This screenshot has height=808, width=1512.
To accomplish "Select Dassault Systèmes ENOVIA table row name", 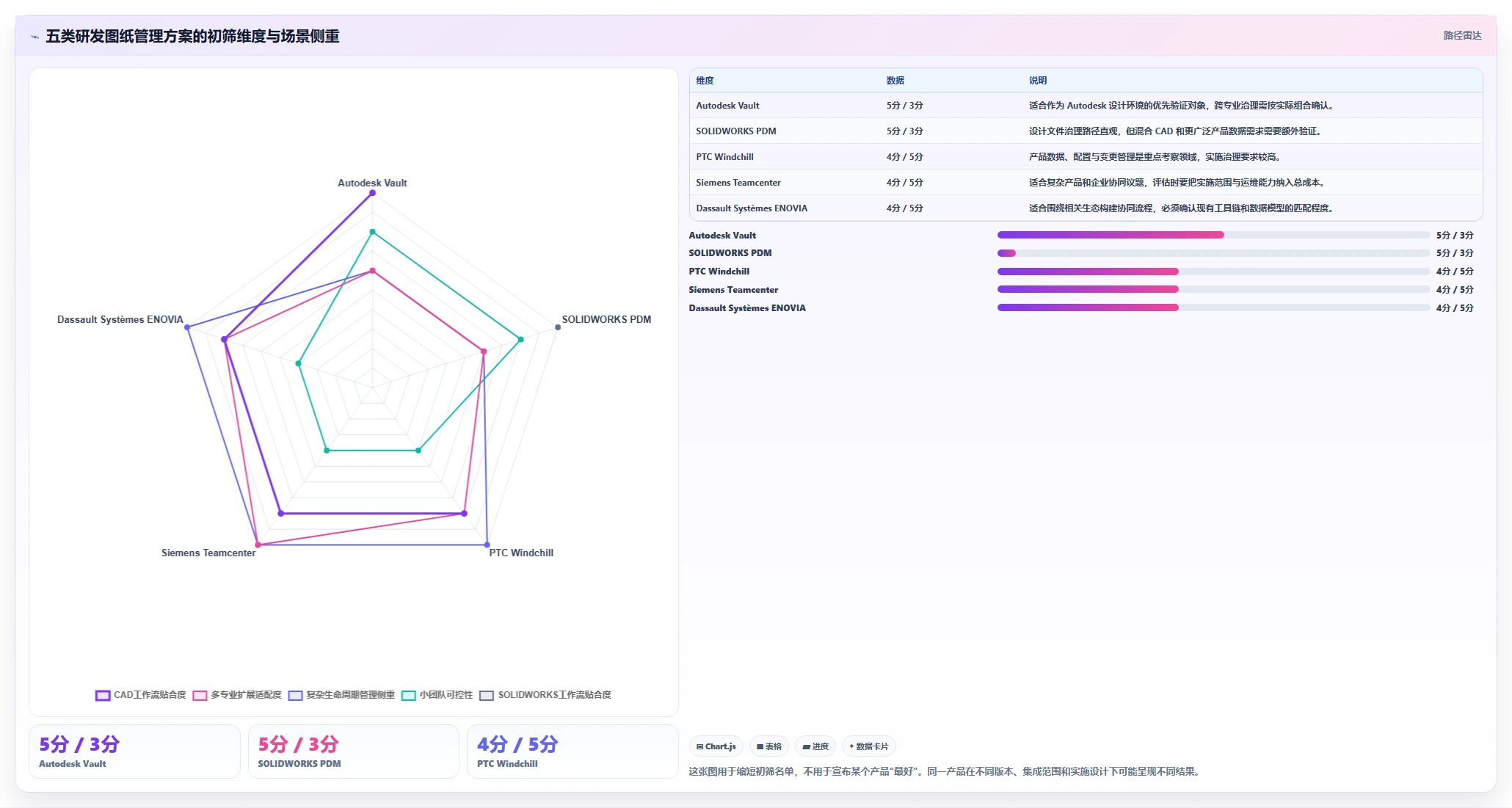I will (x=752, y=208).
